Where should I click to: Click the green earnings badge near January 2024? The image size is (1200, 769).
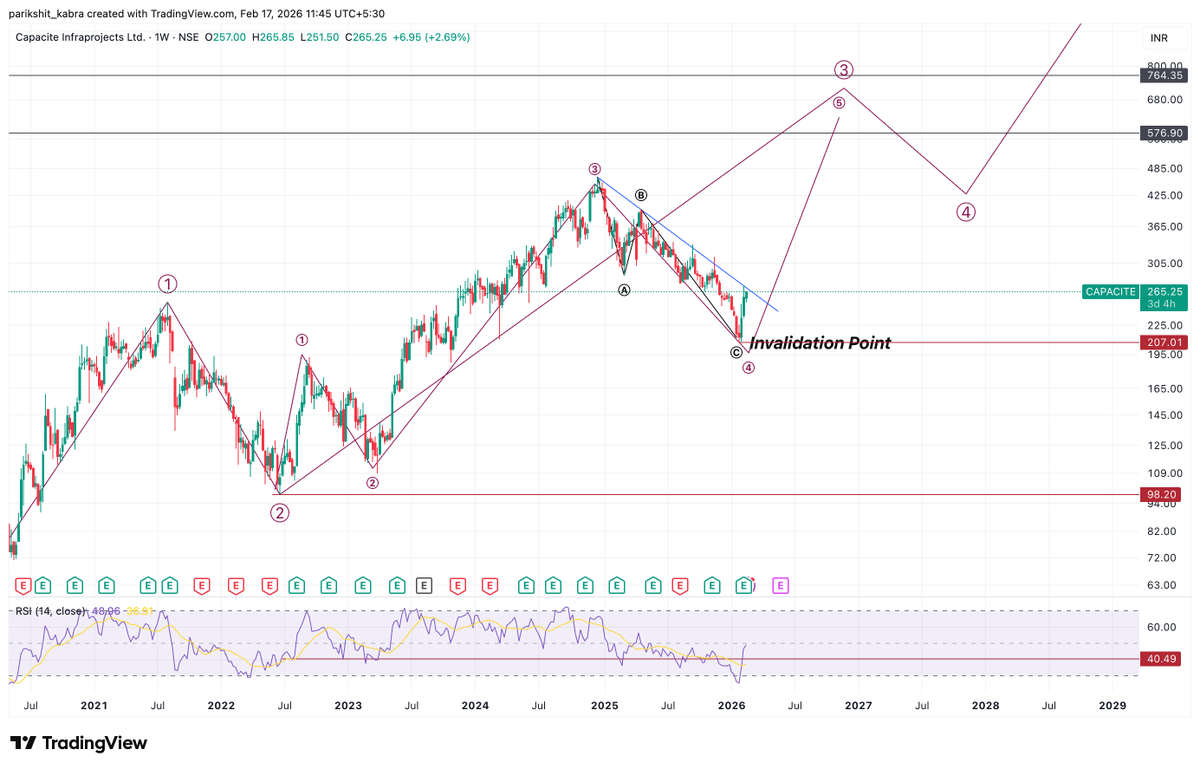tap(527, 585)
